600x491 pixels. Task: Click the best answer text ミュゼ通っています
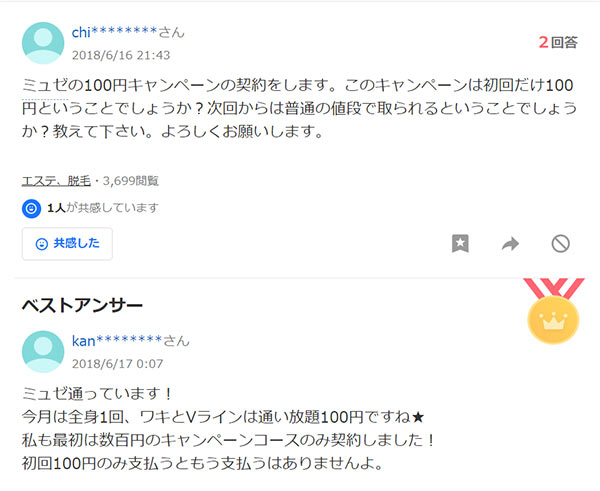[97, 394]
